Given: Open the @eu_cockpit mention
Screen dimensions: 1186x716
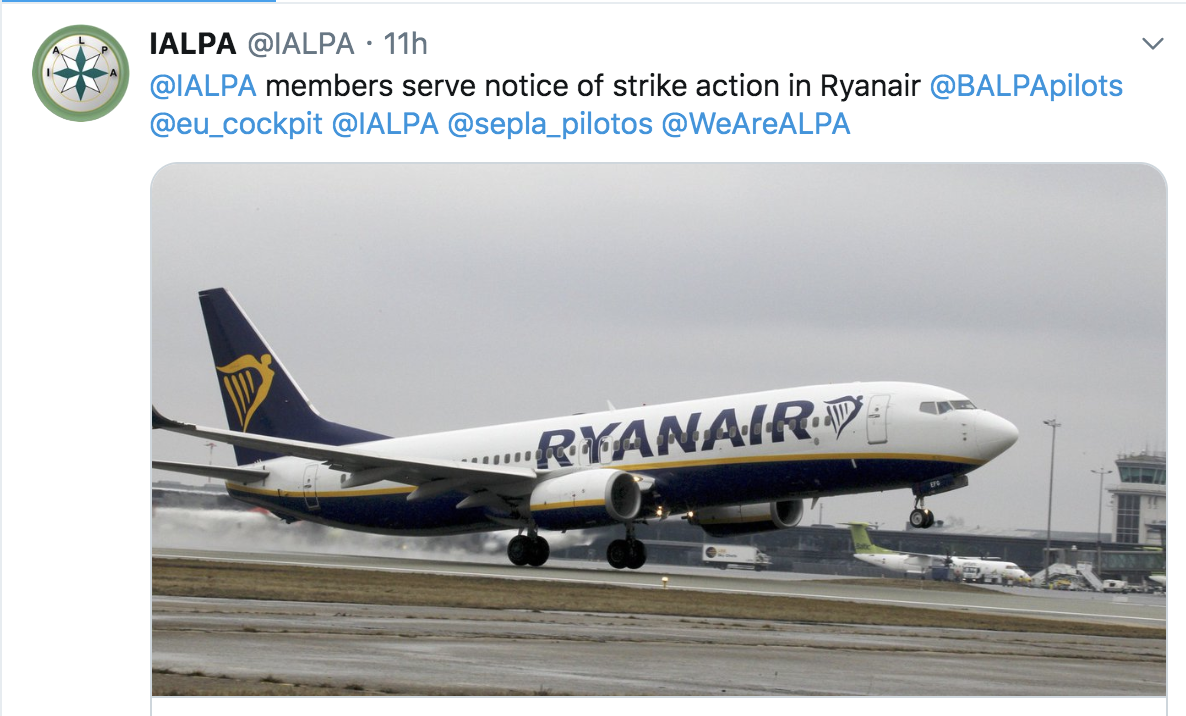Looking at the screenshot, I should click(236, 126).
